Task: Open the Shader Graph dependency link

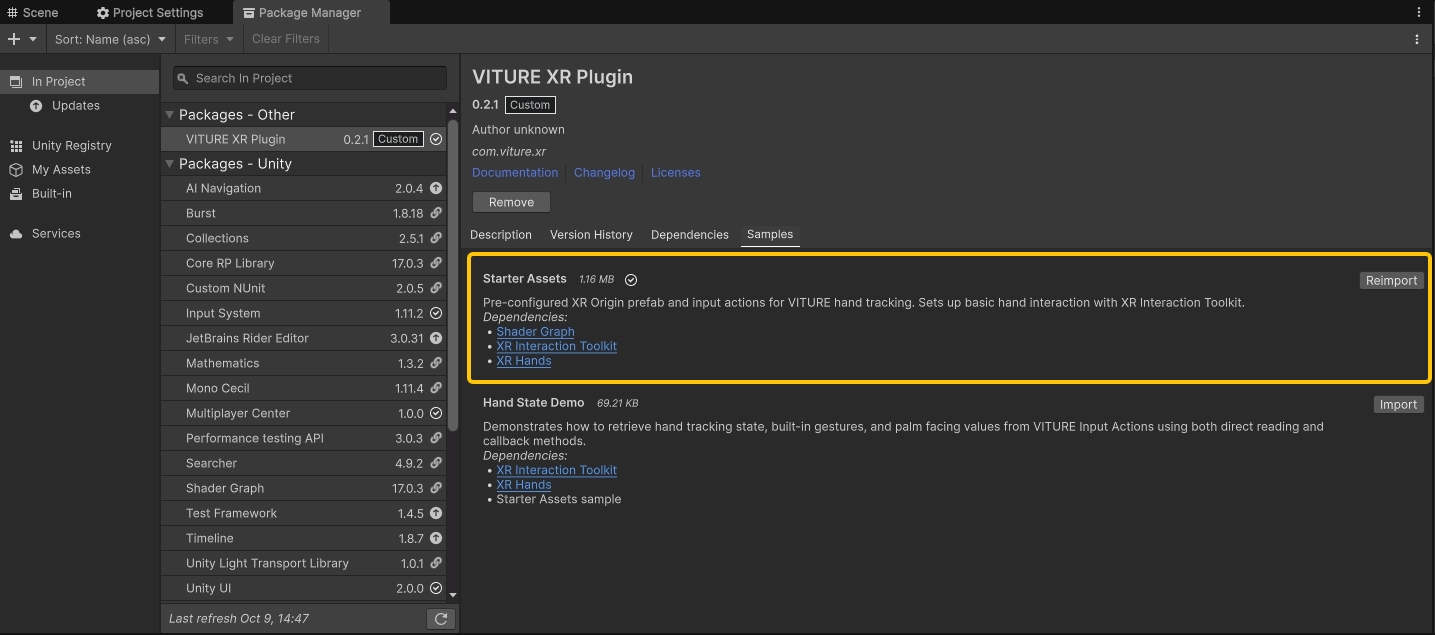Action: [x=535, y=332]
